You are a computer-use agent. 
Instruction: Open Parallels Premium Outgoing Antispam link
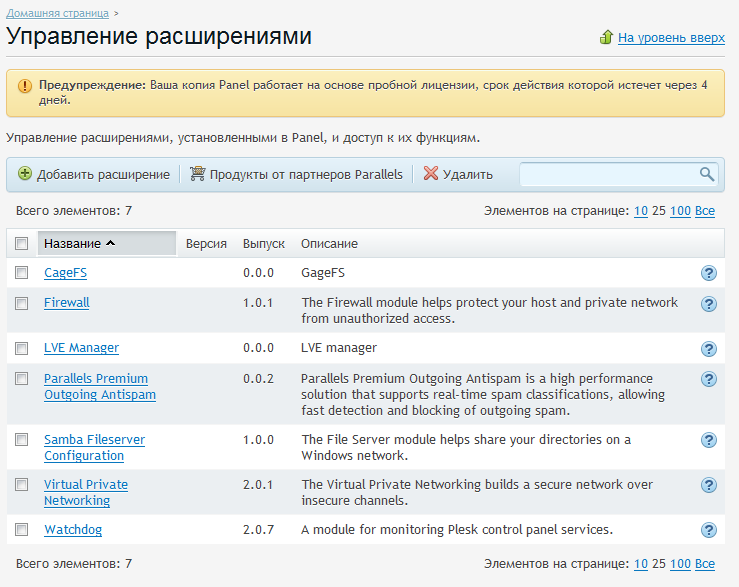(99, 387)
